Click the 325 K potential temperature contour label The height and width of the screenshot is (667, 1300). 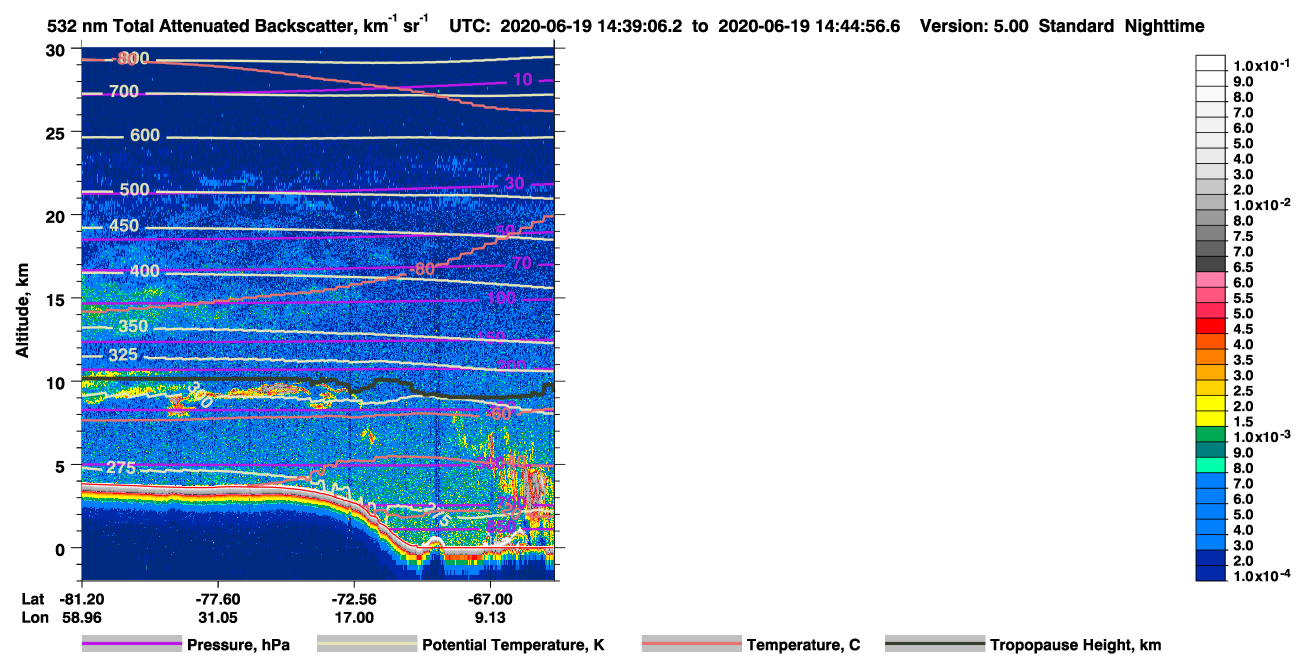[x=123, y=355]
